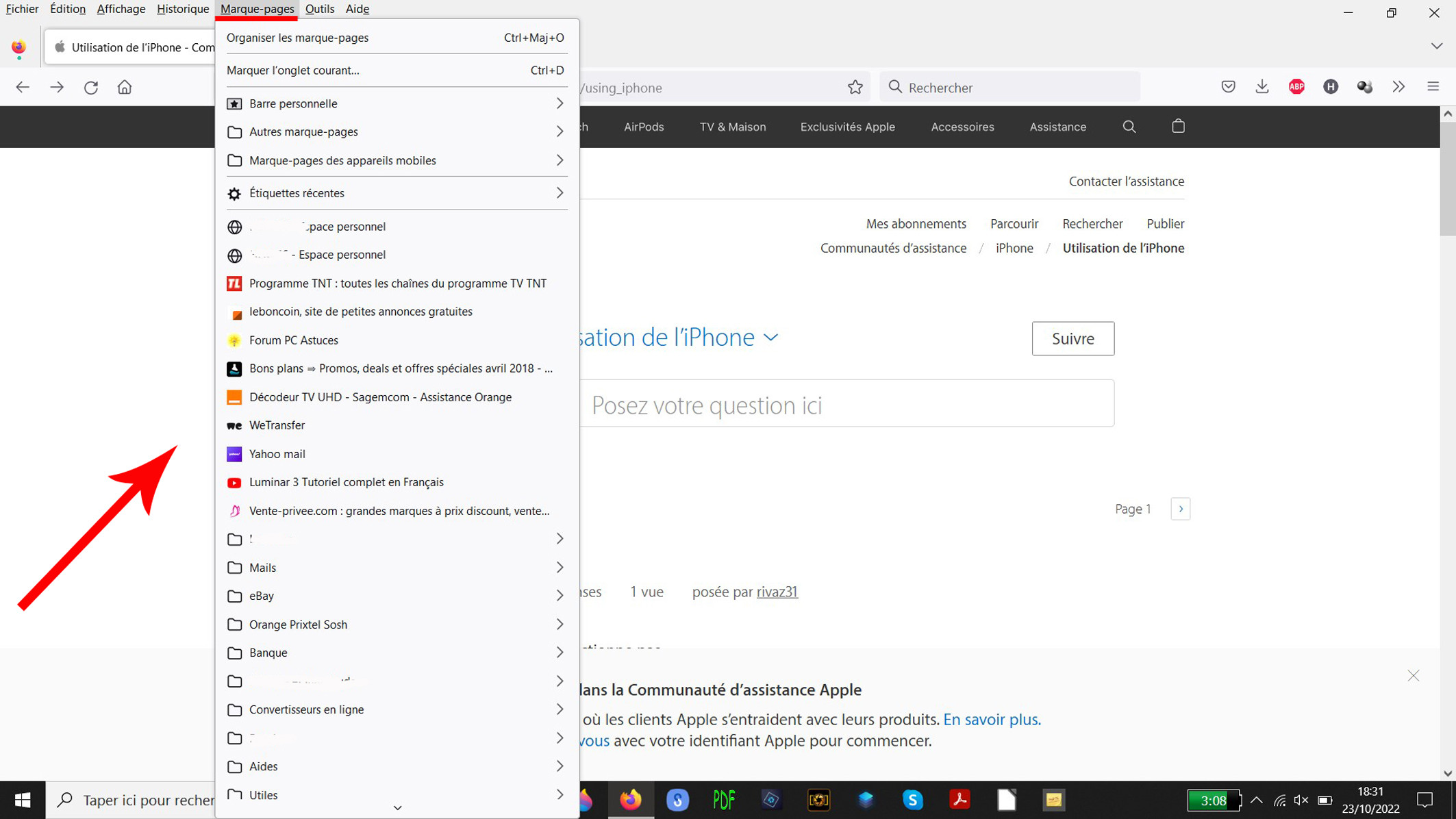Click the Skype icon in the taskbar
This screenshot has width=1456, height=819.
(x=912, y=800)
